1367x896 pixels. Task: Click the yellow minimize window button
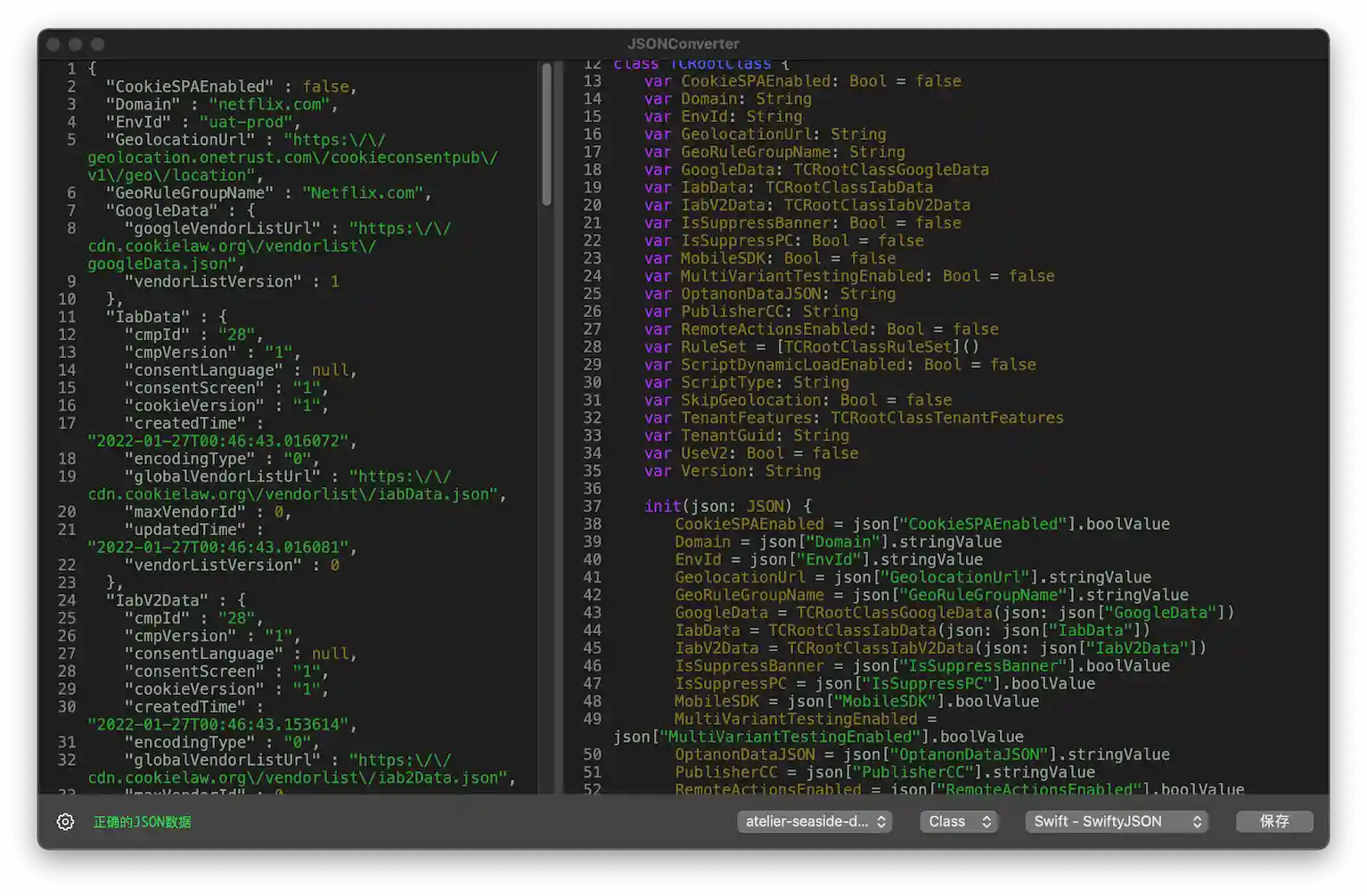pyautogui.click(x=76, y=44)
